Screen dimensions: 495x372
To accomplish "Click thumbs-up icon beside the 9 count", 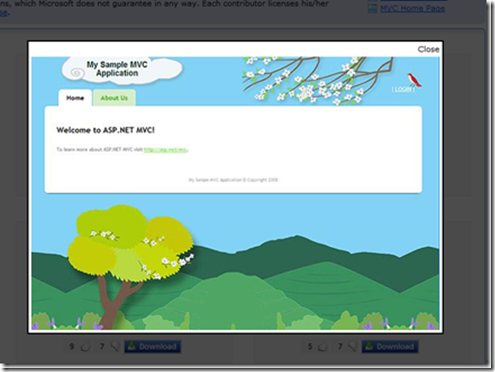I will [x=85, y=347].
